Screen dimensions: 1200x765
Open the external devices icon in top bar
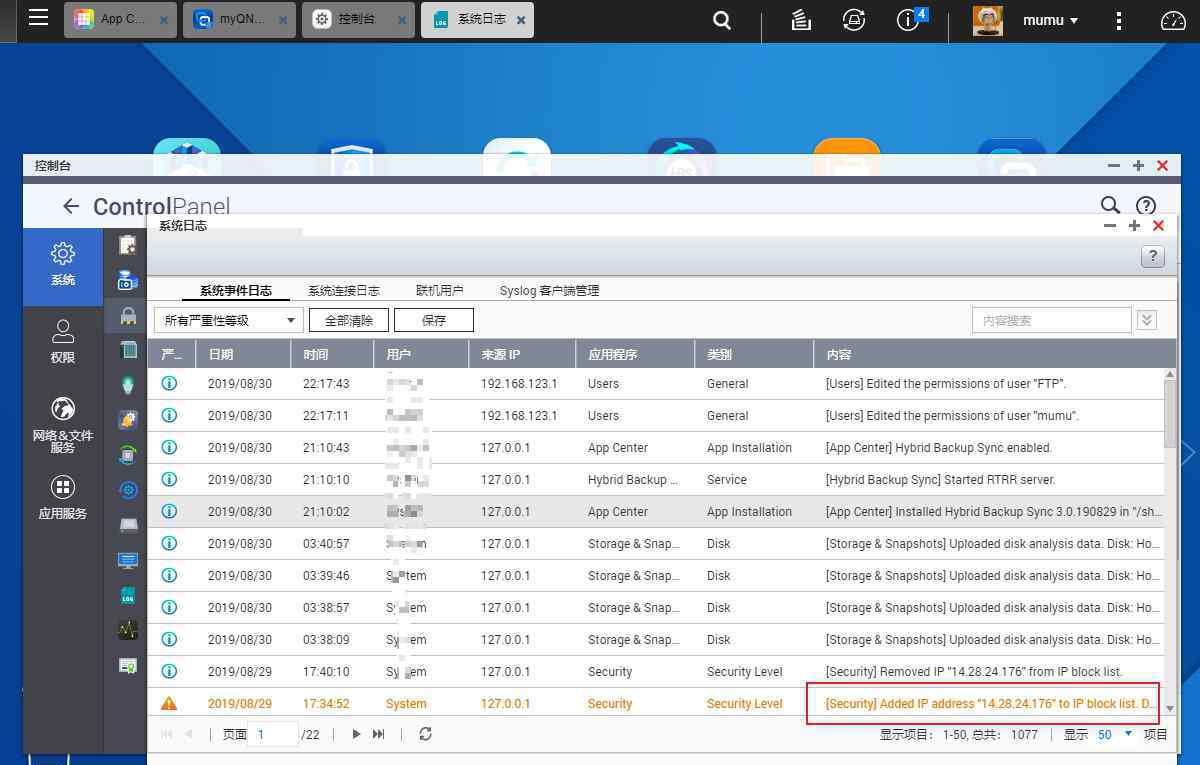tap(854, 20)
